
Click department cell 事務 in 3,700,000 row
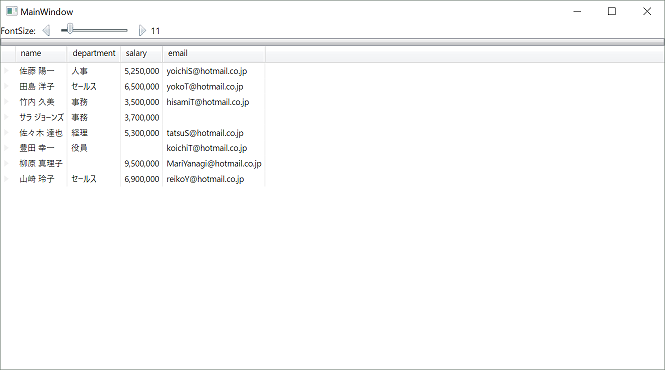94,117
